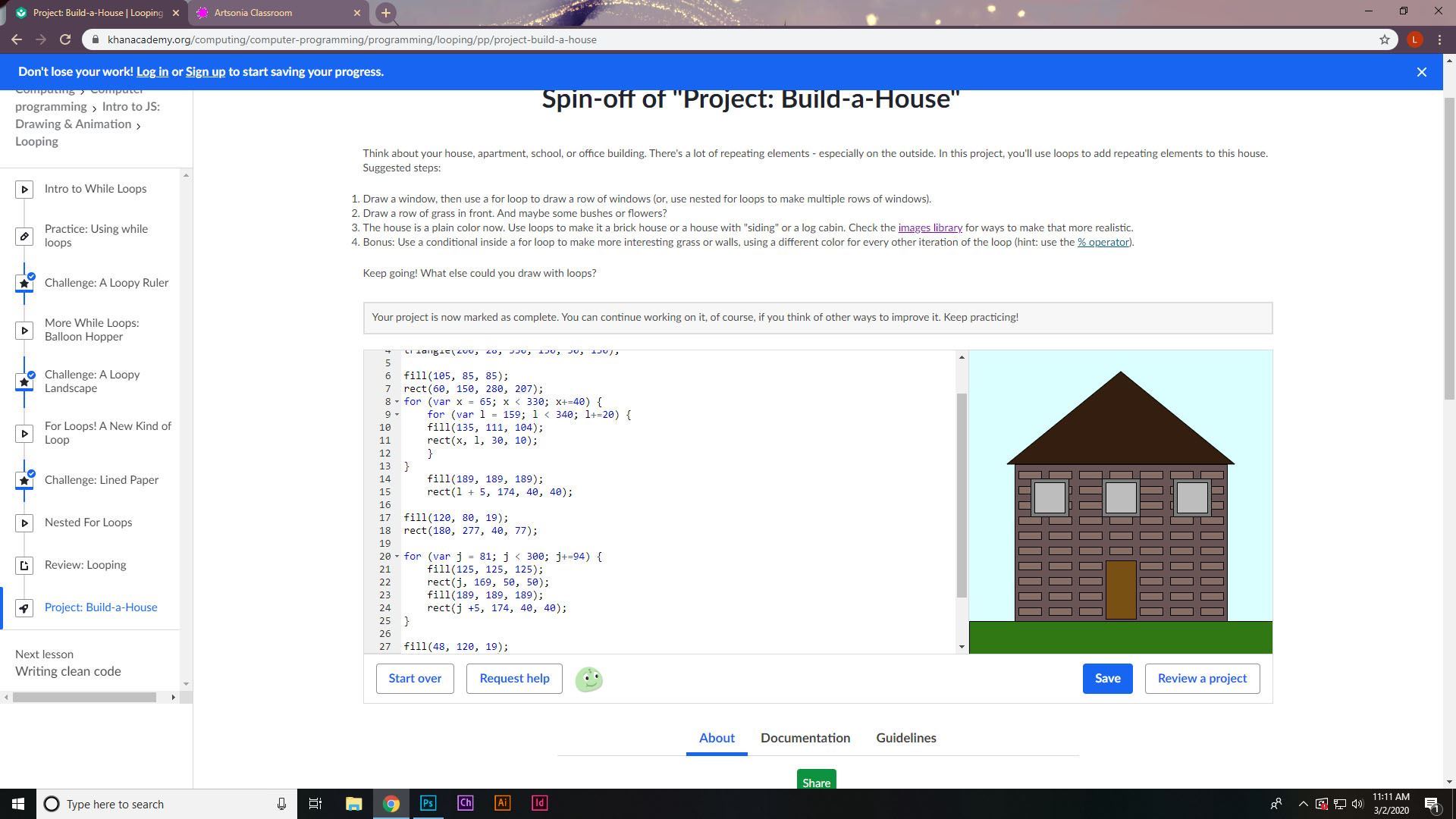The height and width of the screenshot is (819, 1456).
Task: Collapse the for loop on line 8
Action: tap(397, 402)
